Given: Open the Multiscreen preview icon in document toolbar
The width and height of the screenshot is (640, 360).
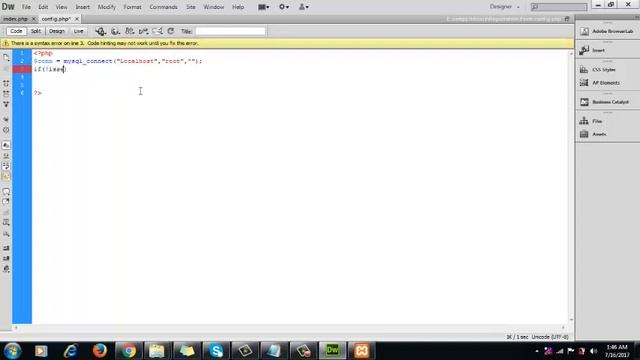Looking at the screenshot, I should [100, 31].
